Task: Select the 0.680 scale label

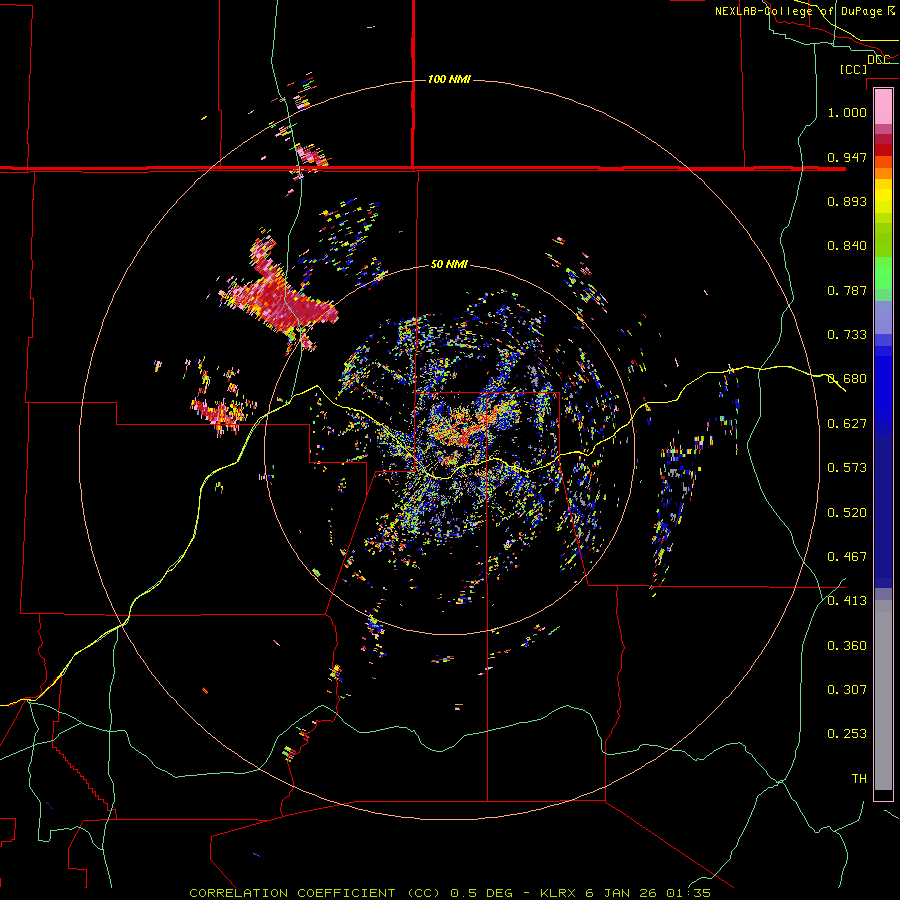Action: 847,378
